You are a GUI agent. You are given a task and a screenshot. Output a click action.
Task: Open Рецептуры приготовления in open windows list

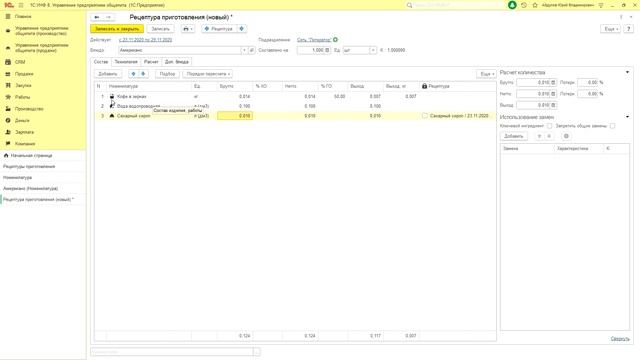point(29,167)
